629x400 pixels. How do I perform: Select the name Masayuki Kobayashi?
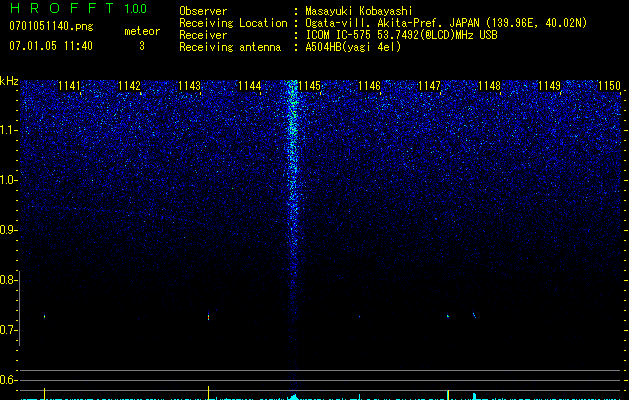tap(359, 11)
